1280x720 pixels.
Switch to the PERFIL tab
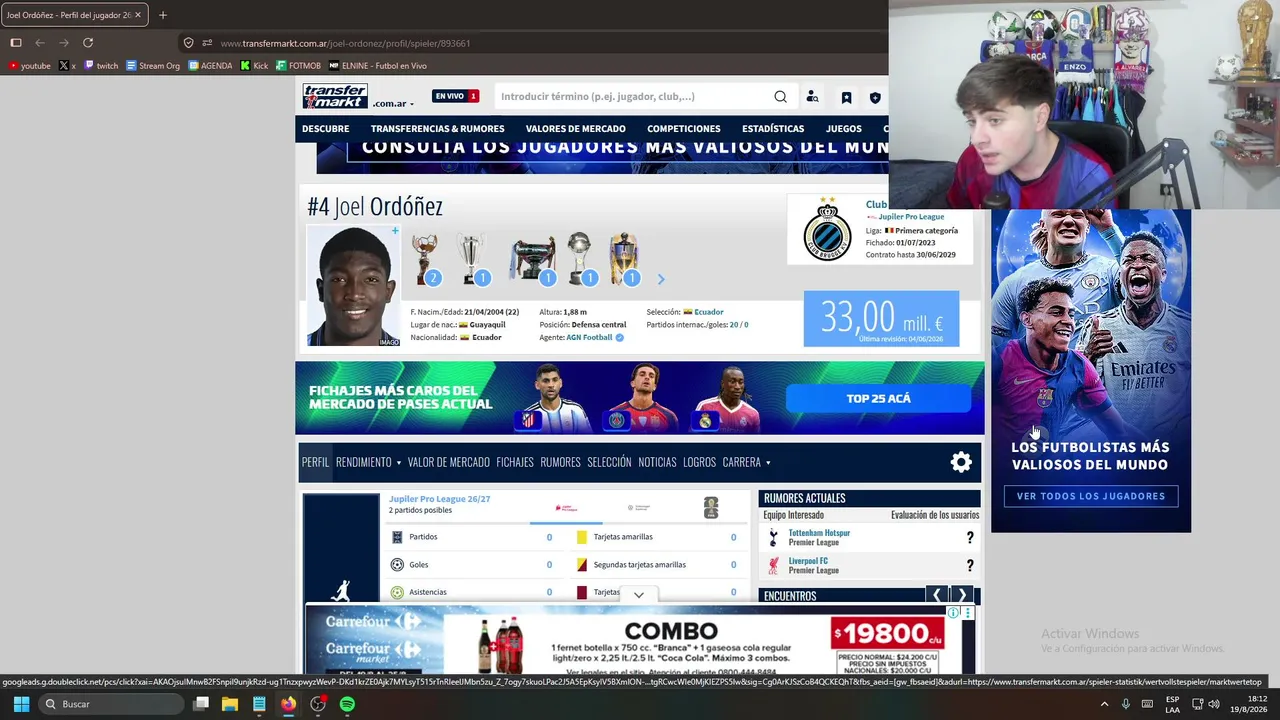(315, 462)
